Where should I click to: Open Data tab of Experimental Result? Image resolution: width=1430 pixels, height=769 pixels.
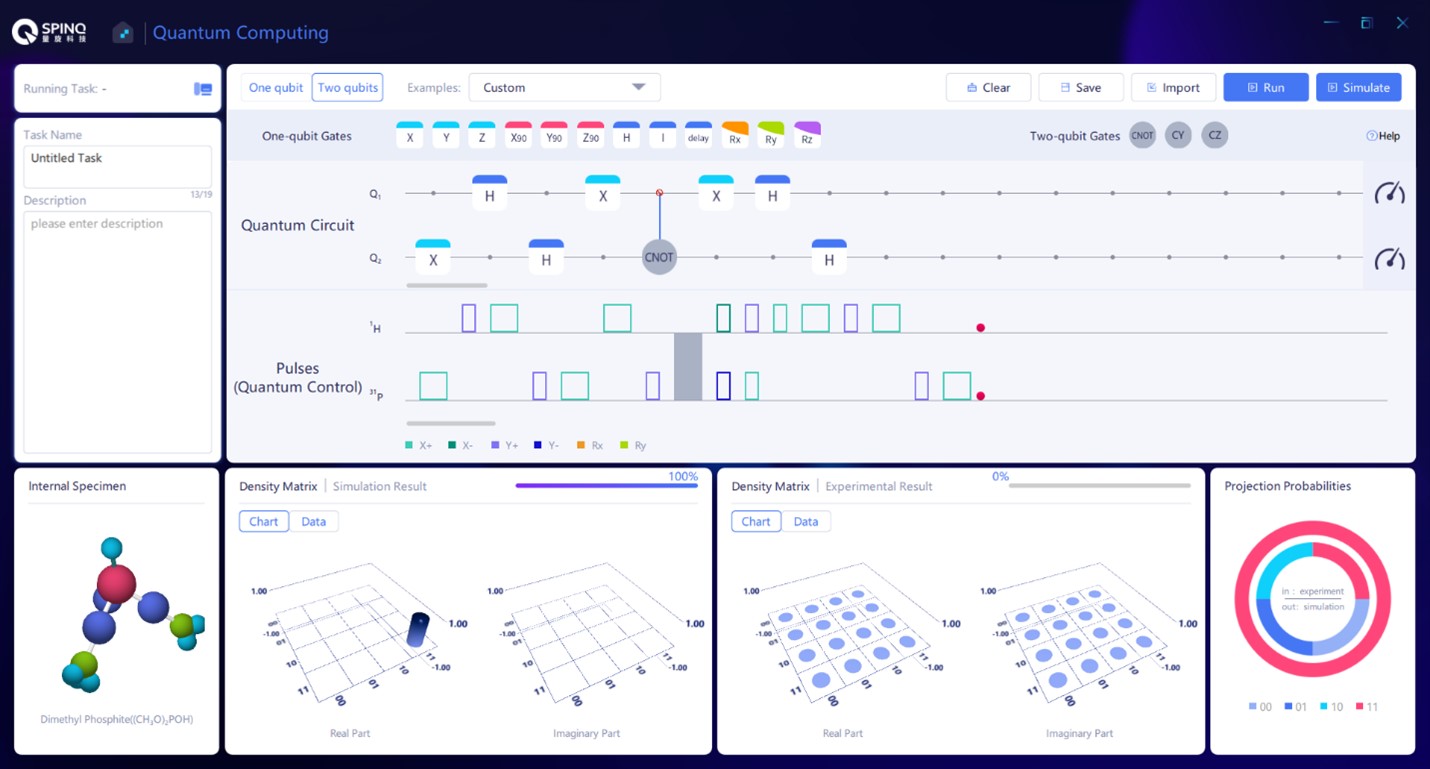[806, 522]
